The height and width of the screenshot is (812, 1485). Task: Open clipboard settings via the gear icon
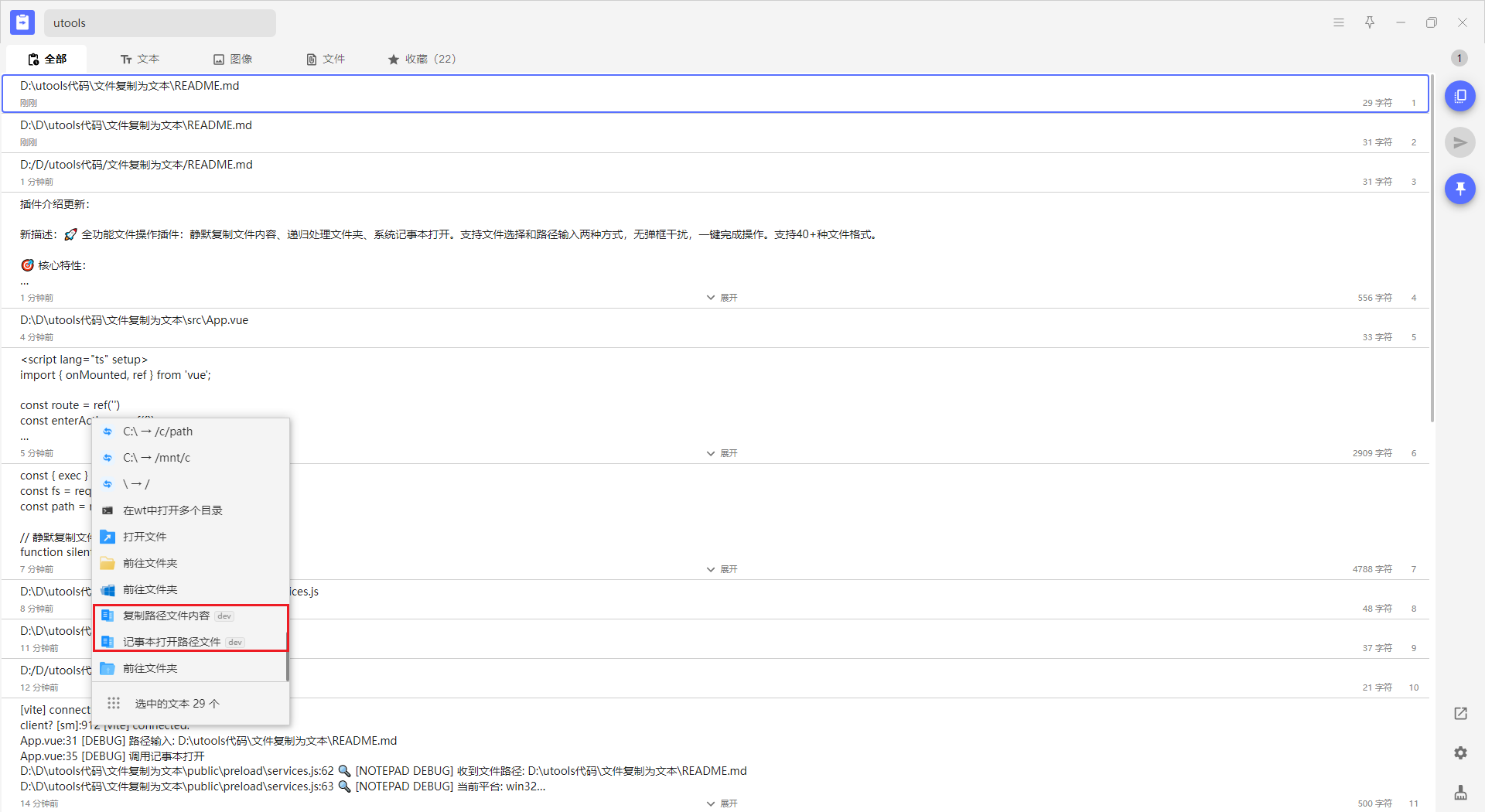1459,752
